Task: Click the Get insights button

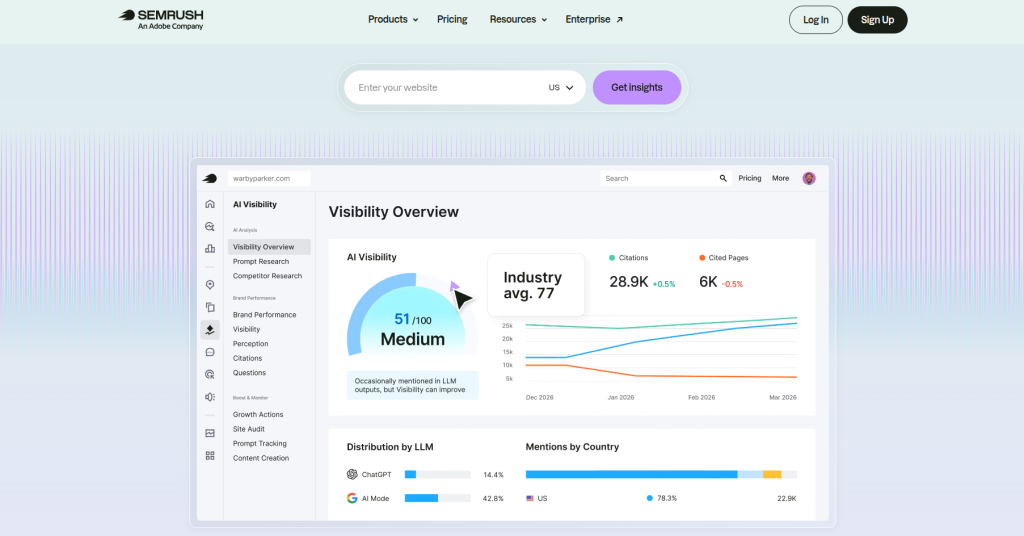Action: (637, 87)
